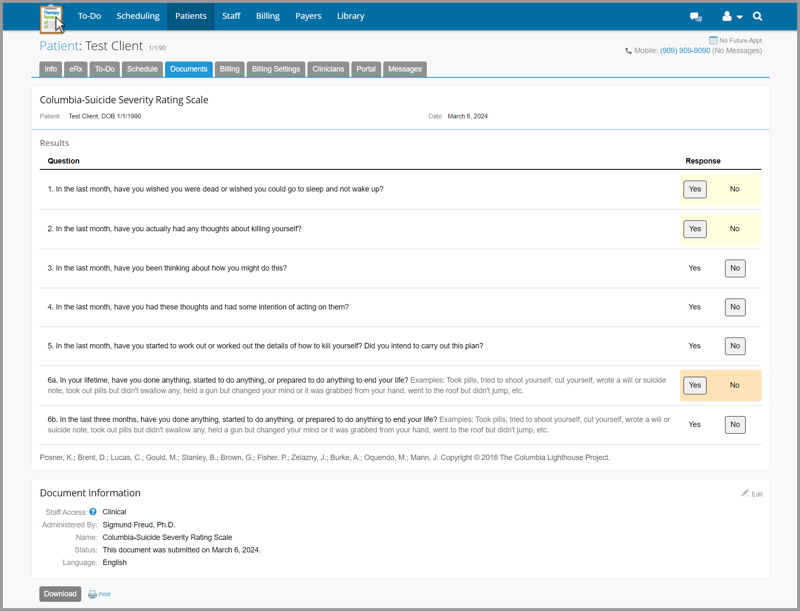The height and width of the screenshot is (611, 800).
Task: Click the mobile phone icon
Action: [629, 50]
